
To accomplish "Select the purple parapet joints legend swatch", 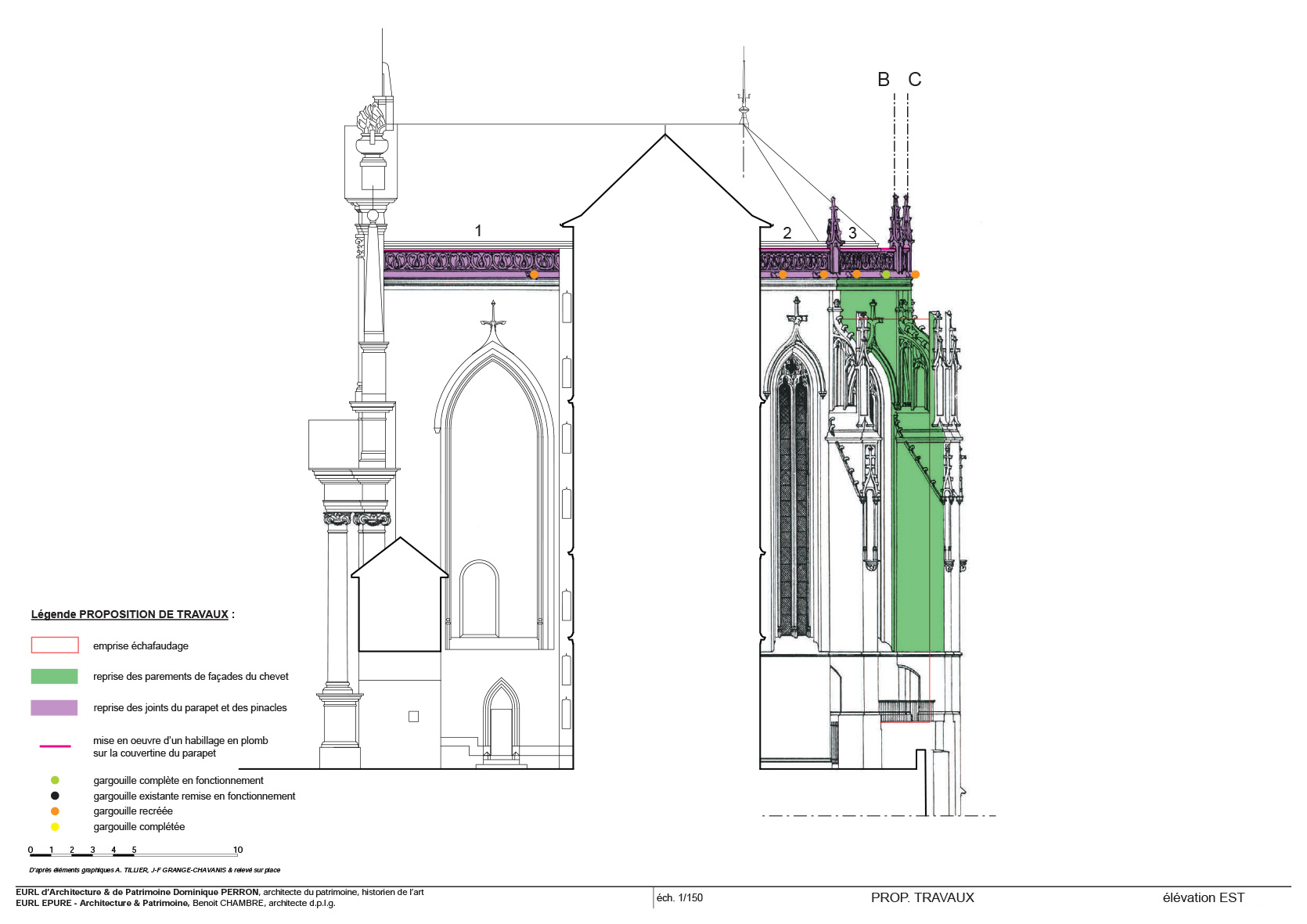I will click(x=55, y=707).
